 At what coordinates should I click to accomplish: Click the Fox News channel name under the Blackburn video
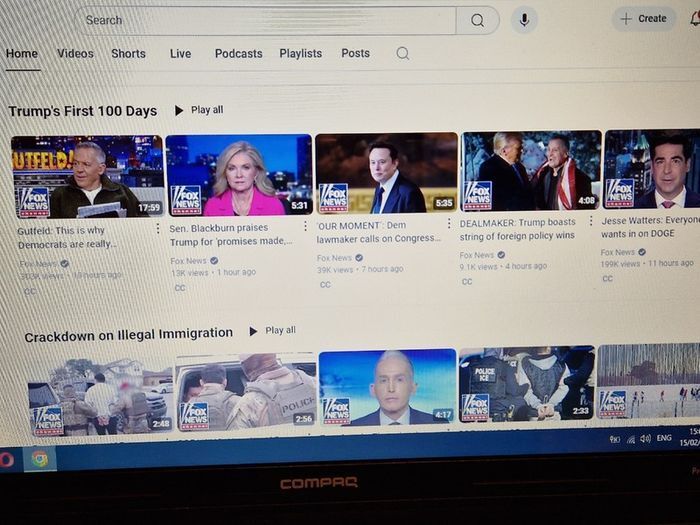(x=188, y=261)
